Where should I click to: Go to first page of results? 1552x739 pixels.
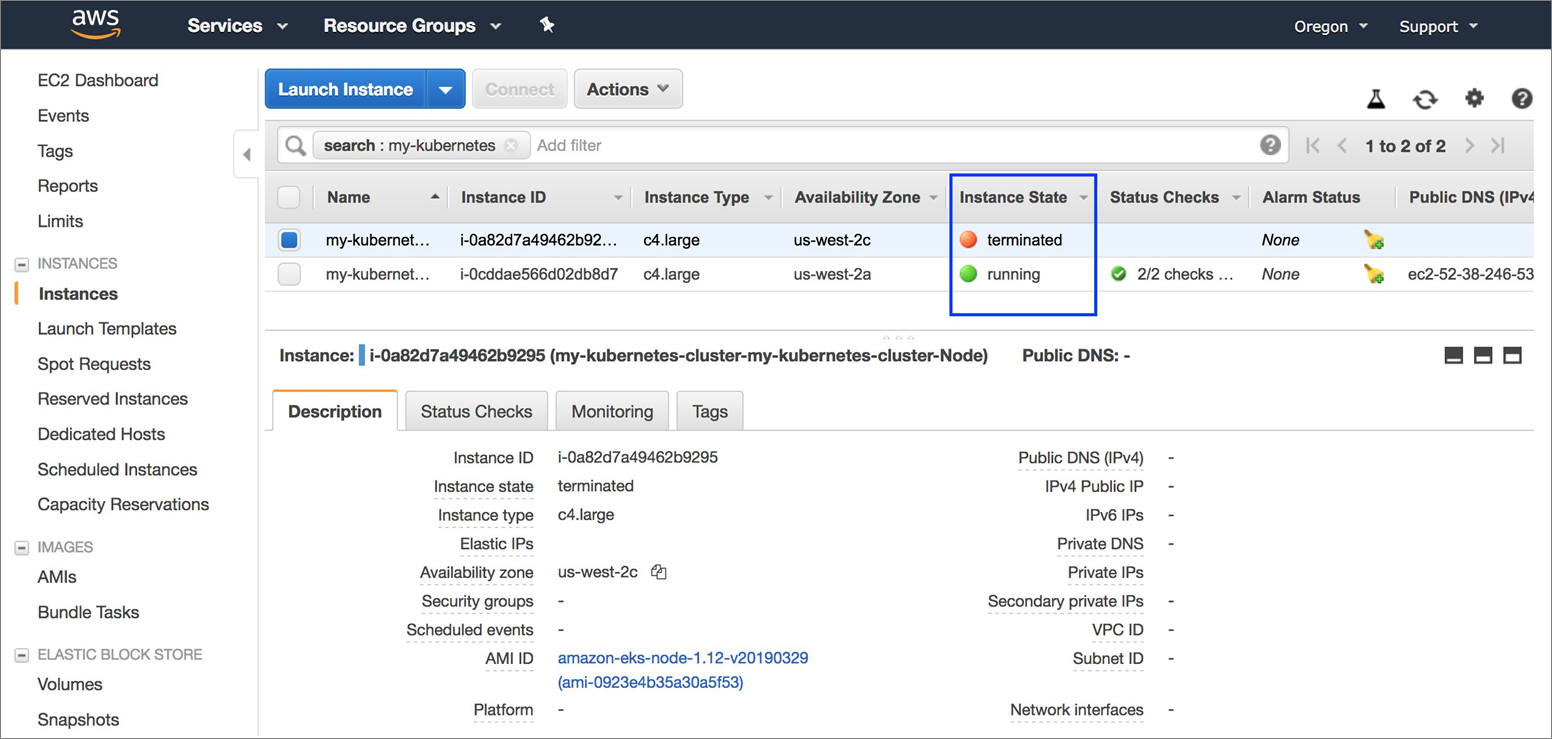pos(1313,146)
